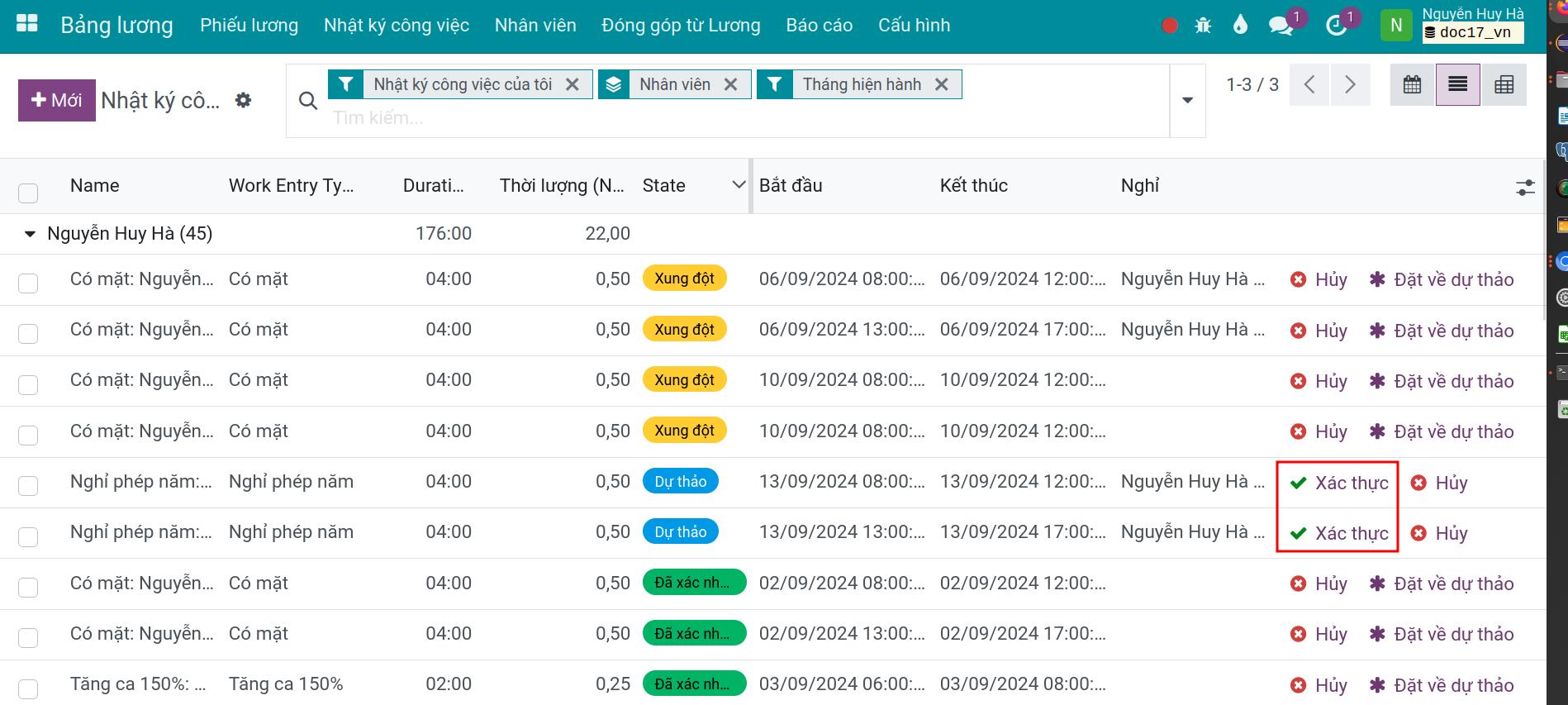Viewport: 1568px width, 705px height.
Task: Switch to pivot table view
Action: (1504, 84)
